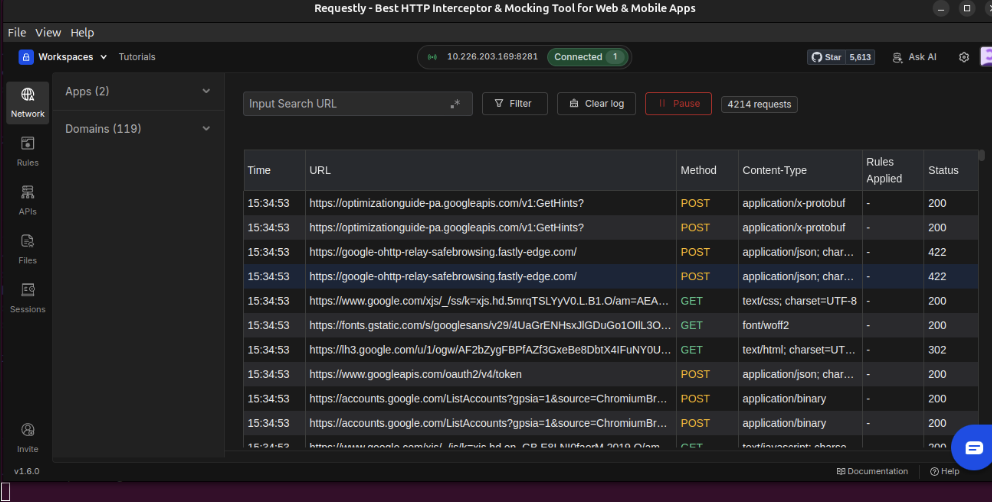
Task: Click the Ask AI button
Action: 914,57
